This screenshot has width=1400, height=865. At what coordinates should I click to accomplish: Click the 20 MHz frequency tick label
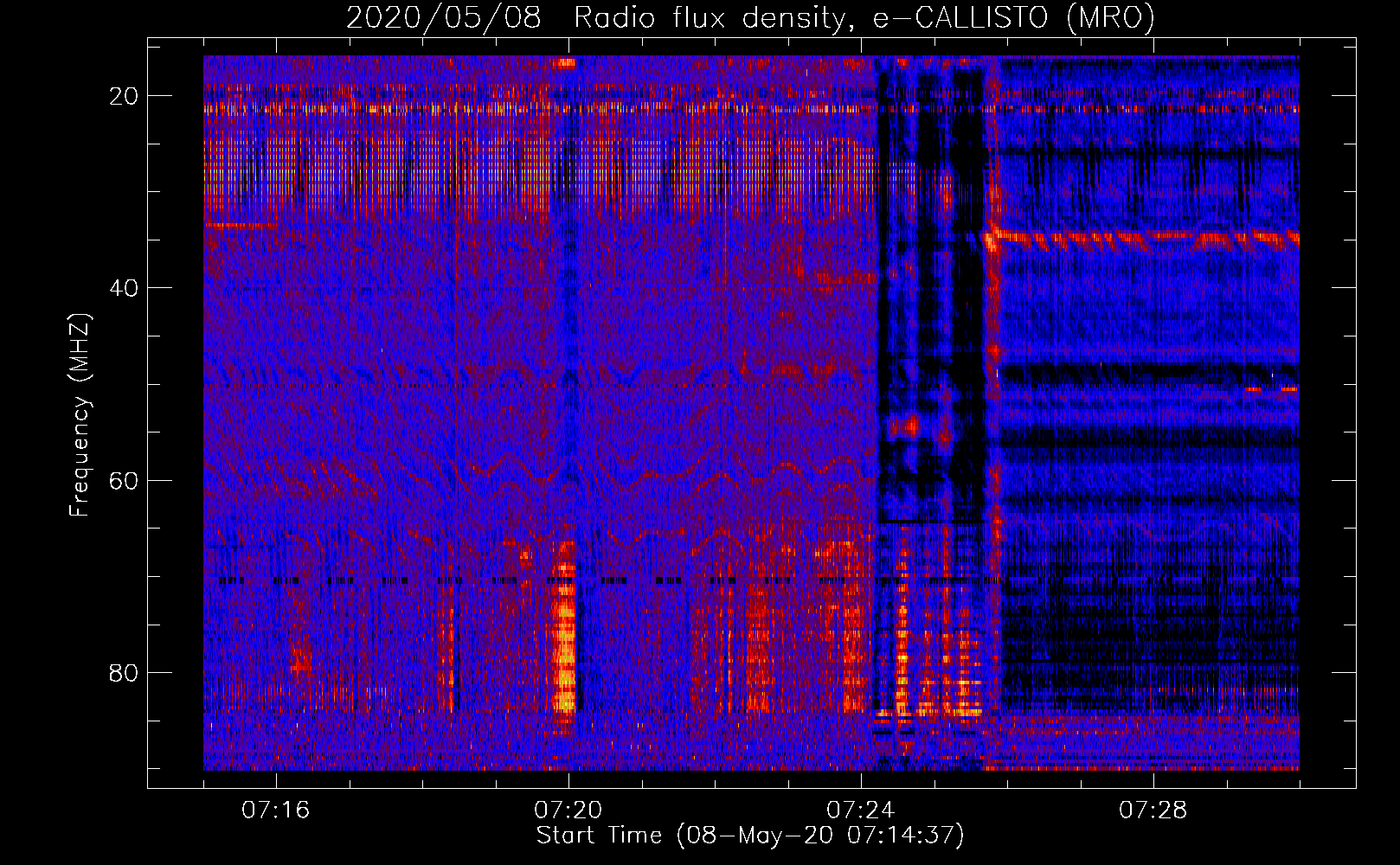124,96
